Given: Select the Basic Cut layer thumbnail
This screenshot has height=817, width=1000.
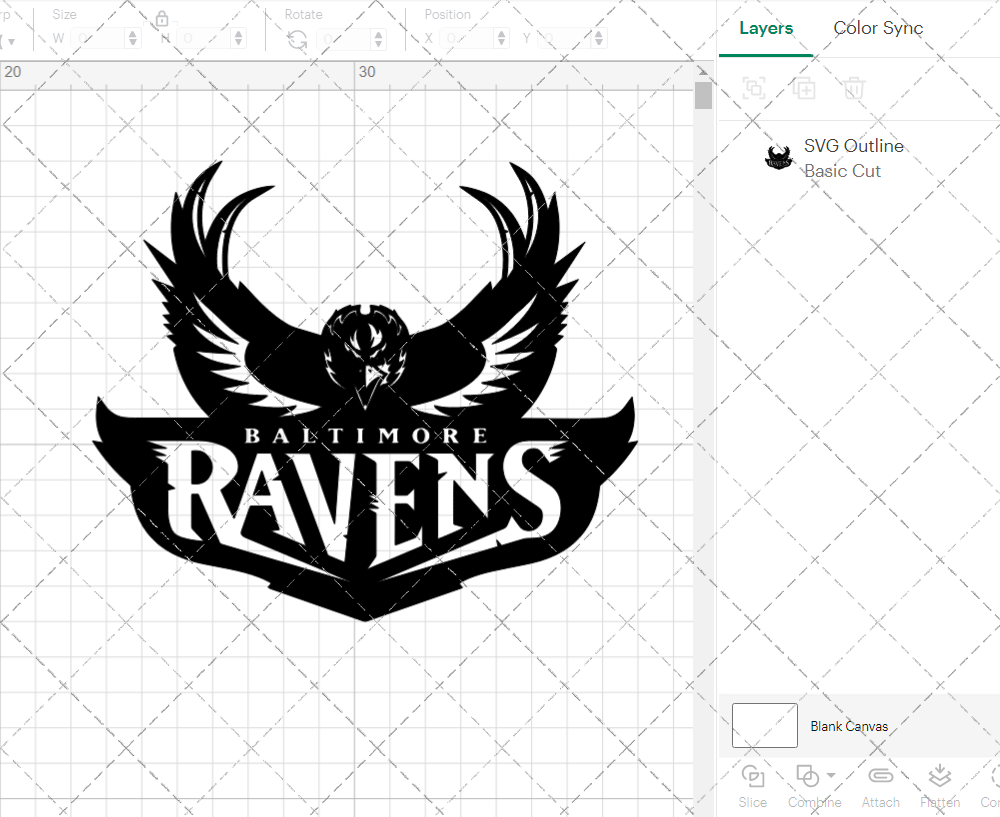Looking at the screenshot, I should 779,157.
